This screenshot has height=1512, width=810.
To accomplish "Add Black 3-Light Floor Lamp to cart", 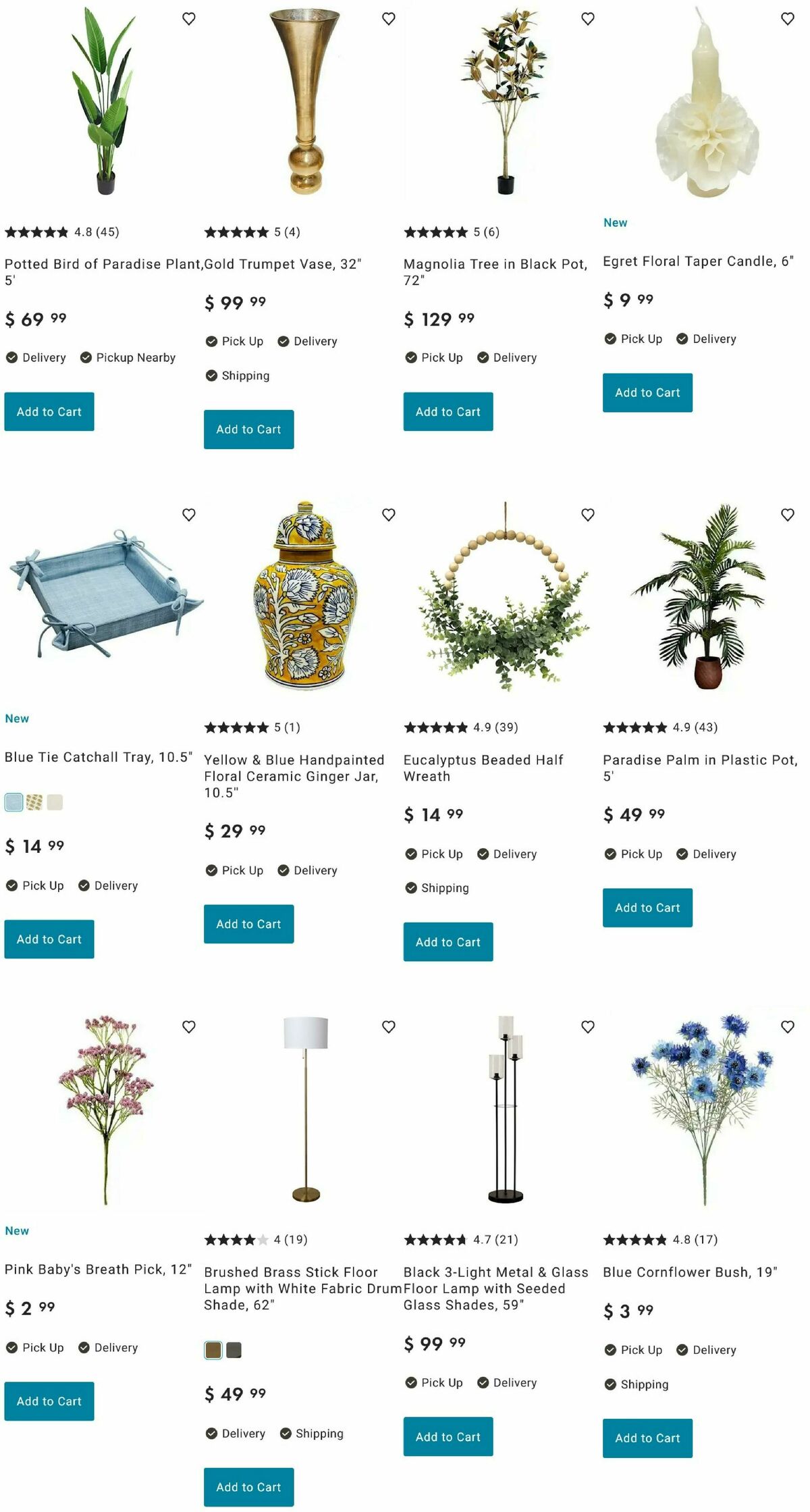I will pos(448,1437).
